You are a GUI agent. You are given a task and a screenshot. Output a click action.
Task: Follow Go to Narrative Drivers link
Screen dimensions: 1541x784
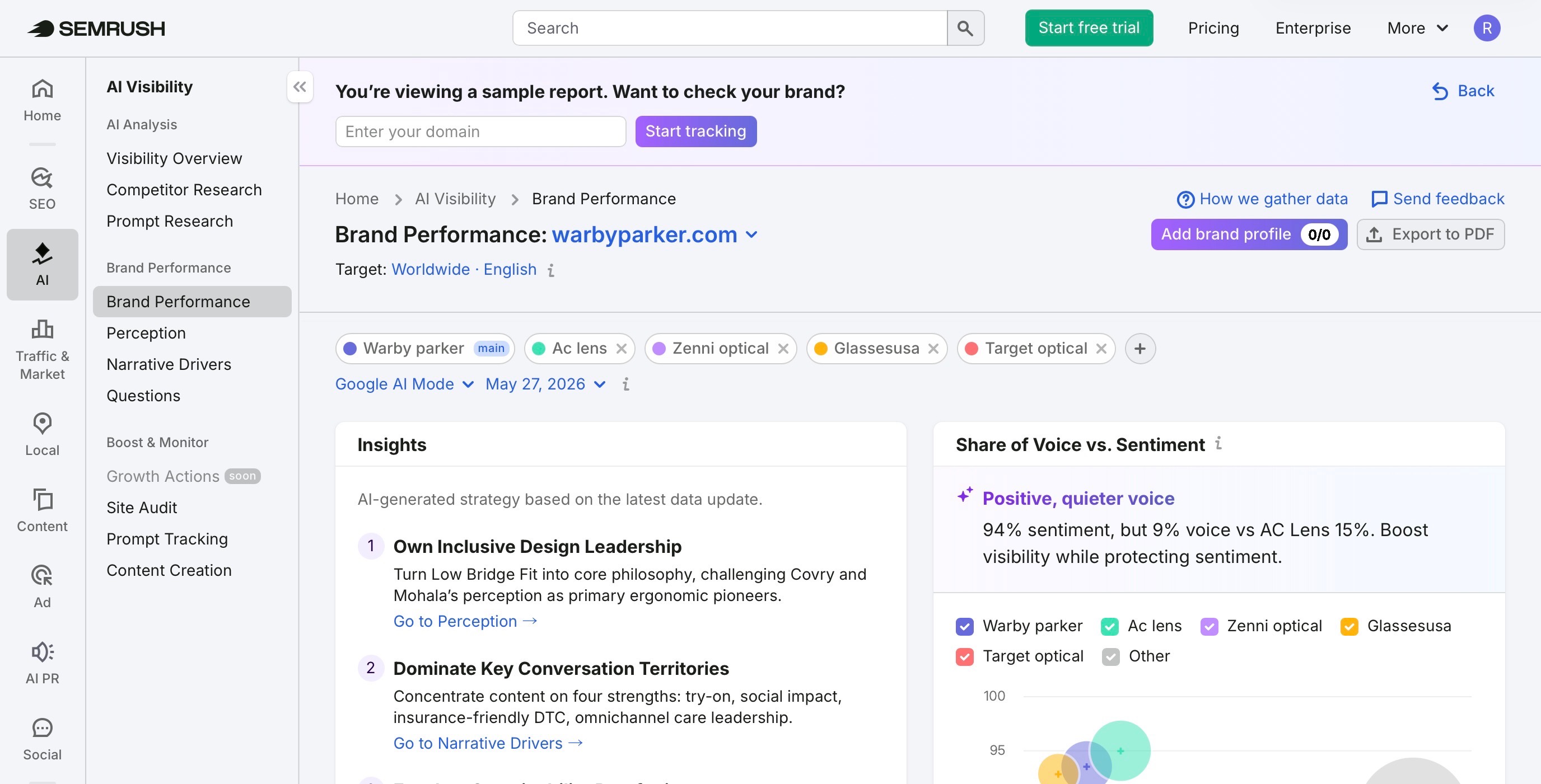488,743
